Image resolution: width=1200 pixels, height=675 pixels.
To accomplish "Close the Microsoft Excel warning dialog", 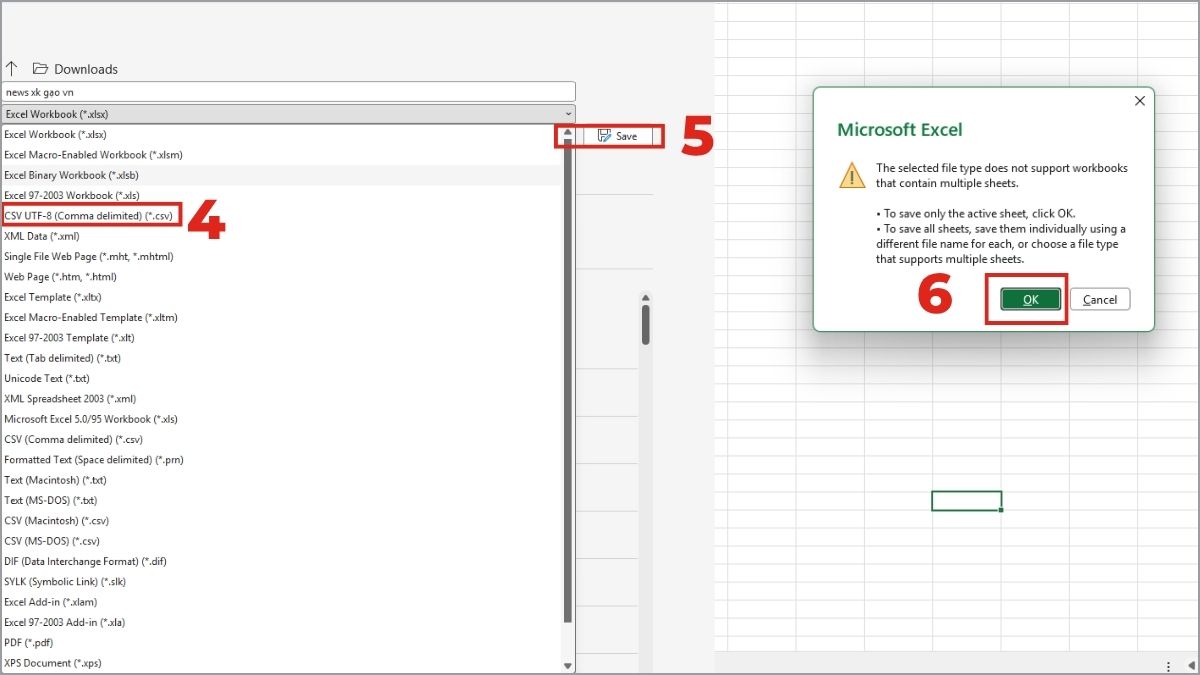I will (x=1139, y=101).
